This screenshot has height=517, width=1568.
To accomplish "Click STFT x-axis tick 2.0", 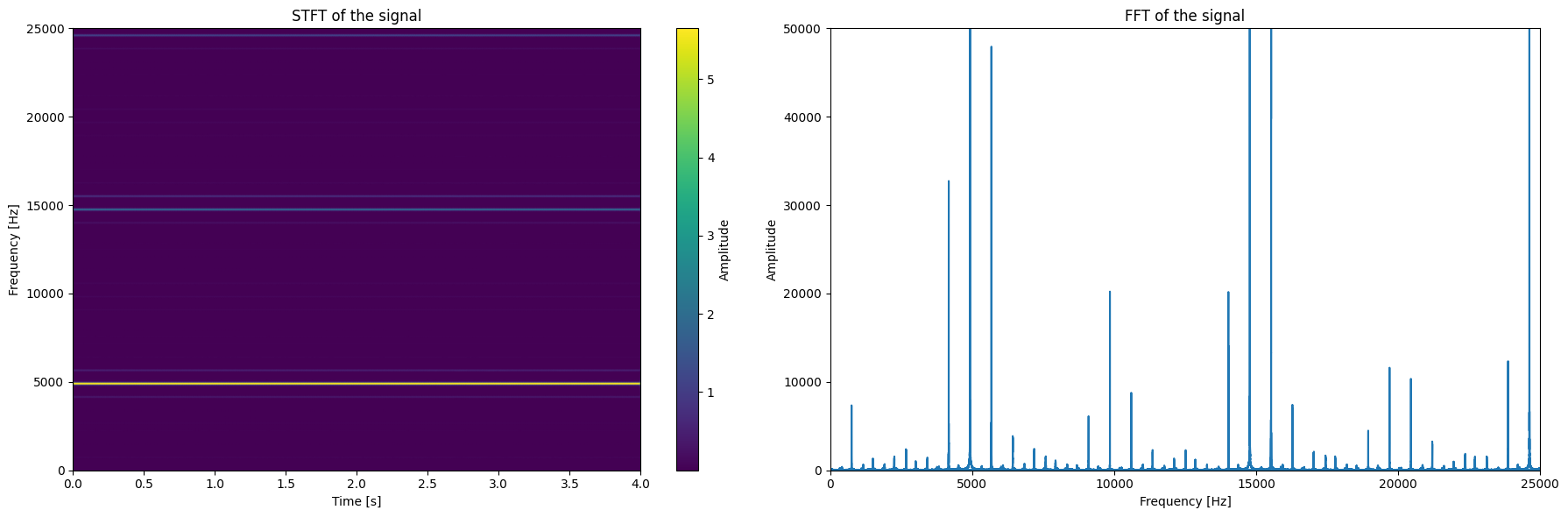I will click(357, 484).
